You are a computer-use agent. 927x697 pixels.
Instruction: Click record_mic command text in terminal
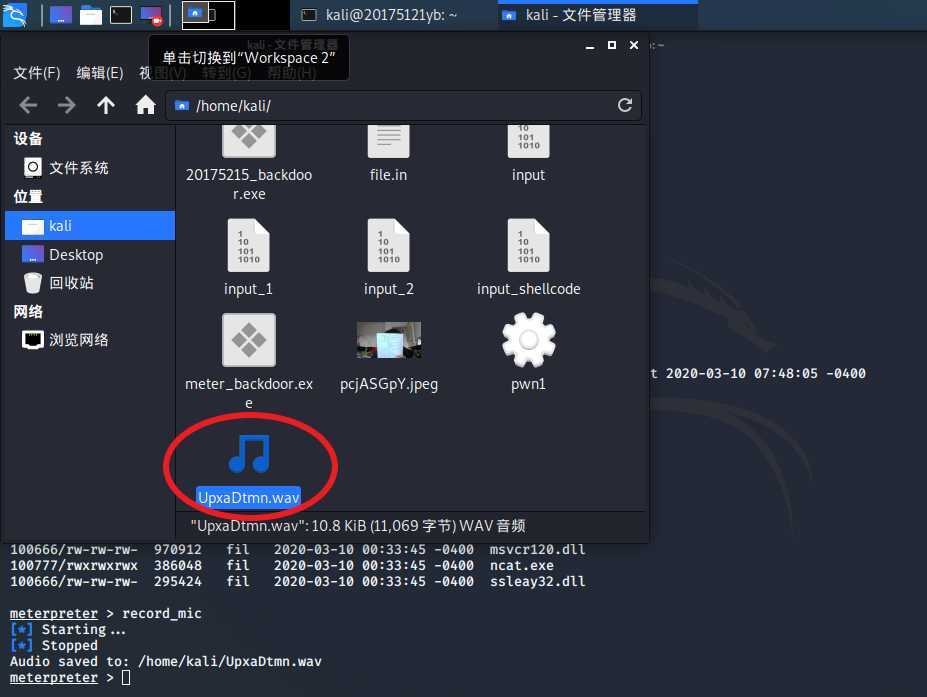162,614
